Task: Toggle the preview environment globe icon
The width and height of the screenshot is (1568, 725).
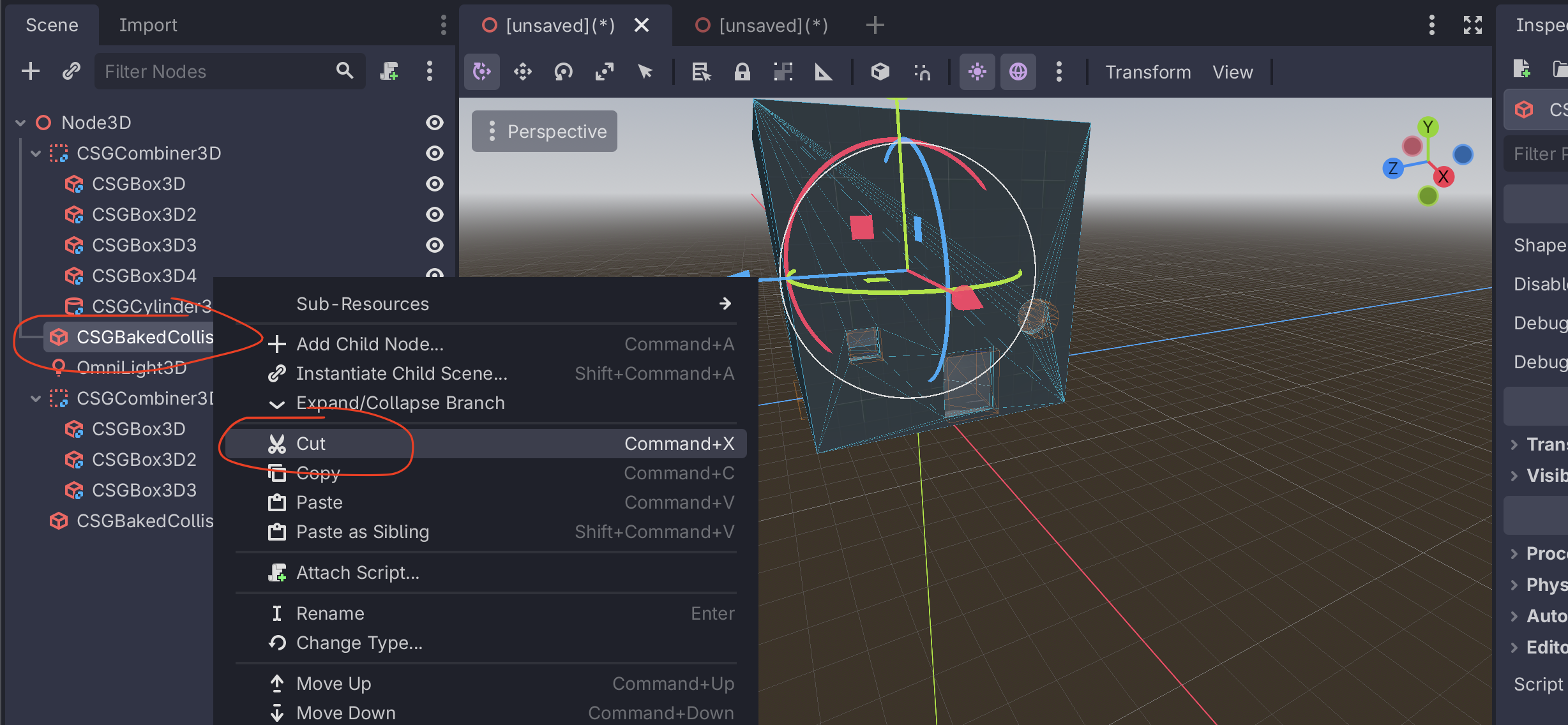Action: (x=1018, y=71)
